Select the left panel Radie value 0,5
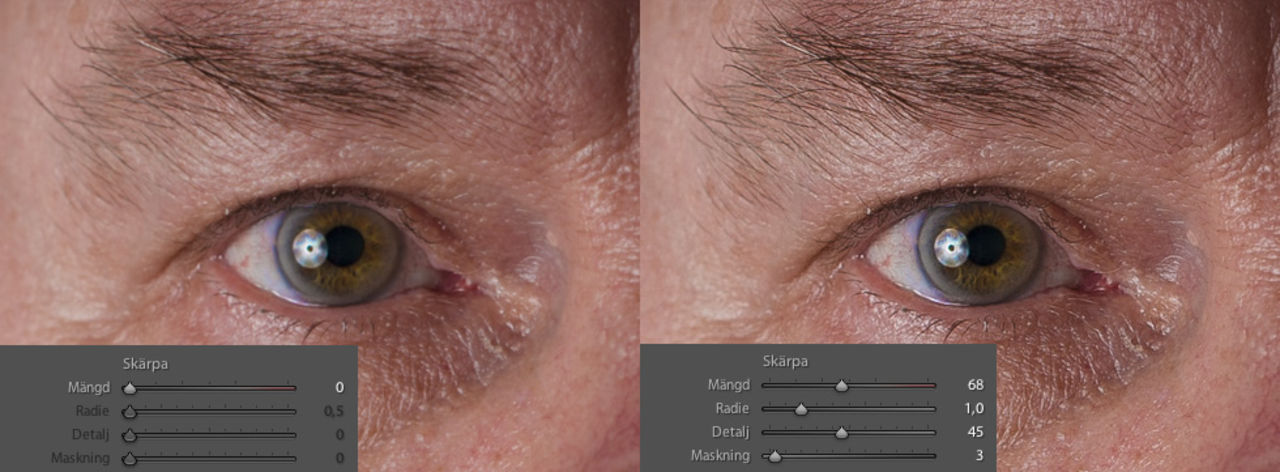Viewport: 1280px width, 472px height. (334, 411)
